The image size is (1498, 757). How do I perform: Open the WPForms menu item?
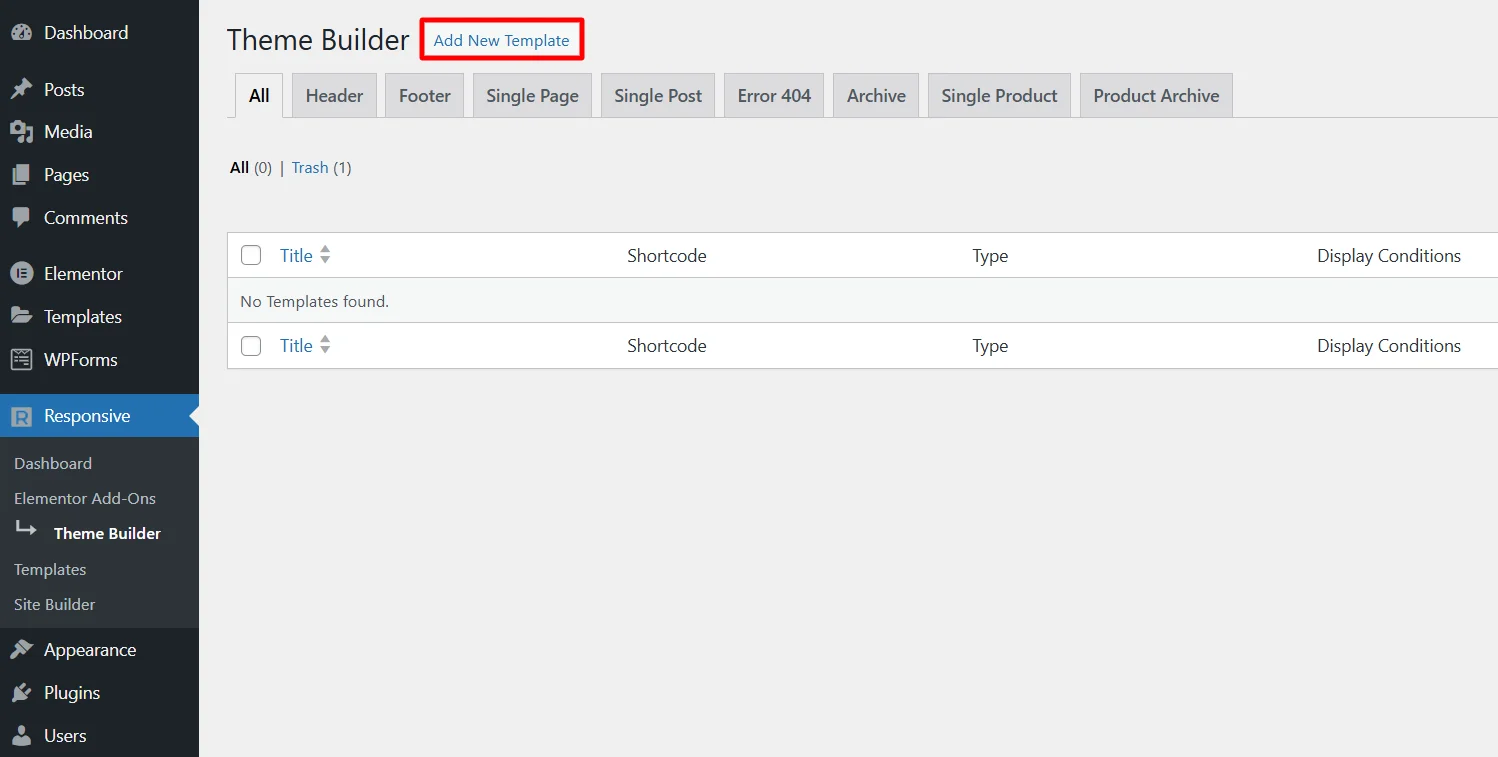tap(81, 360)
